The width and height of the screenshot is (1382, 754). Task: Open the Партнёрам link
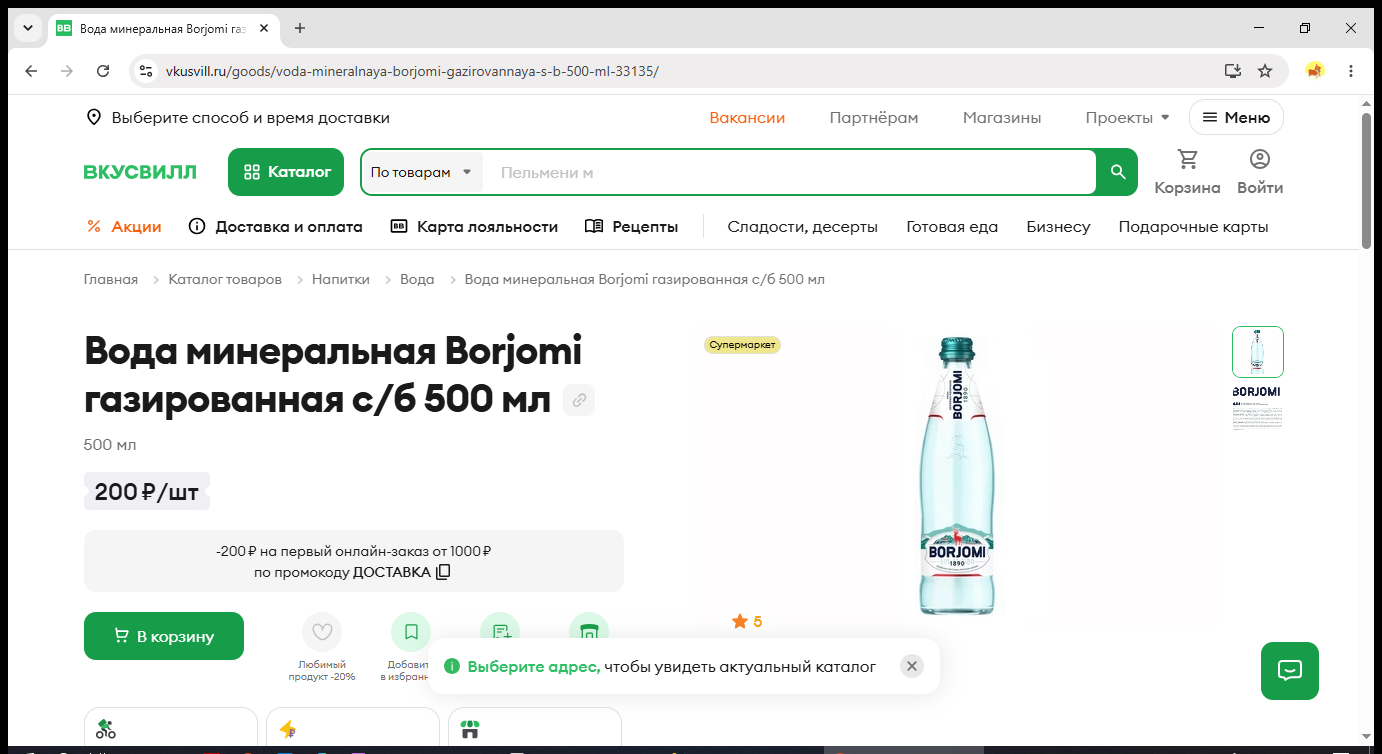click(874, 118)
